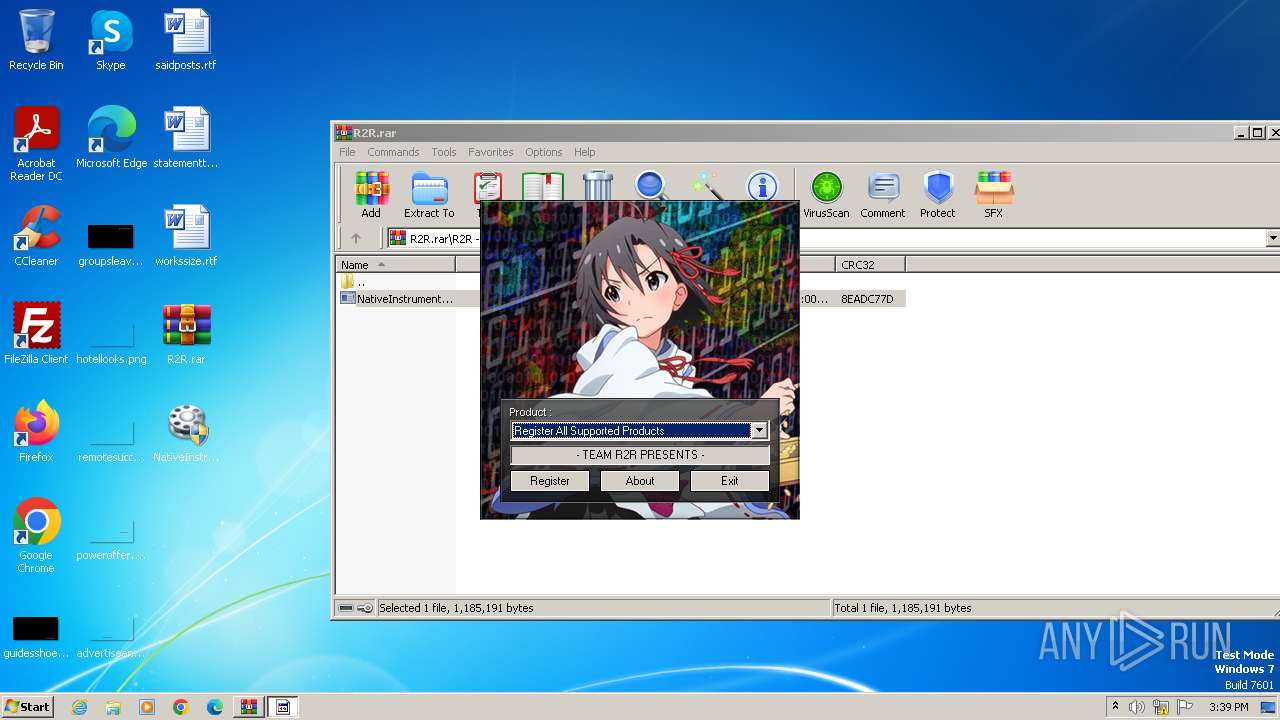1280x720 pixels.
Task: Open the File menu
Action: tap(347, 152)
